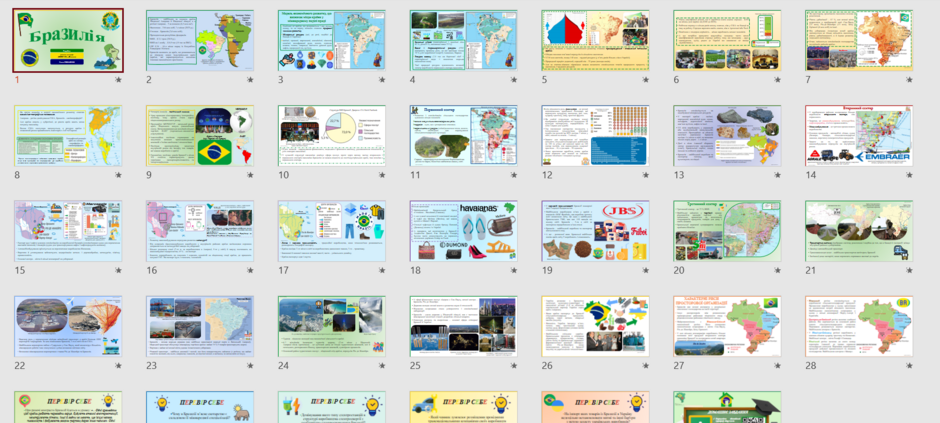The image size is (940, 423).
Task: Click the transition star icon for slide 28
Action: pos(909,365)
